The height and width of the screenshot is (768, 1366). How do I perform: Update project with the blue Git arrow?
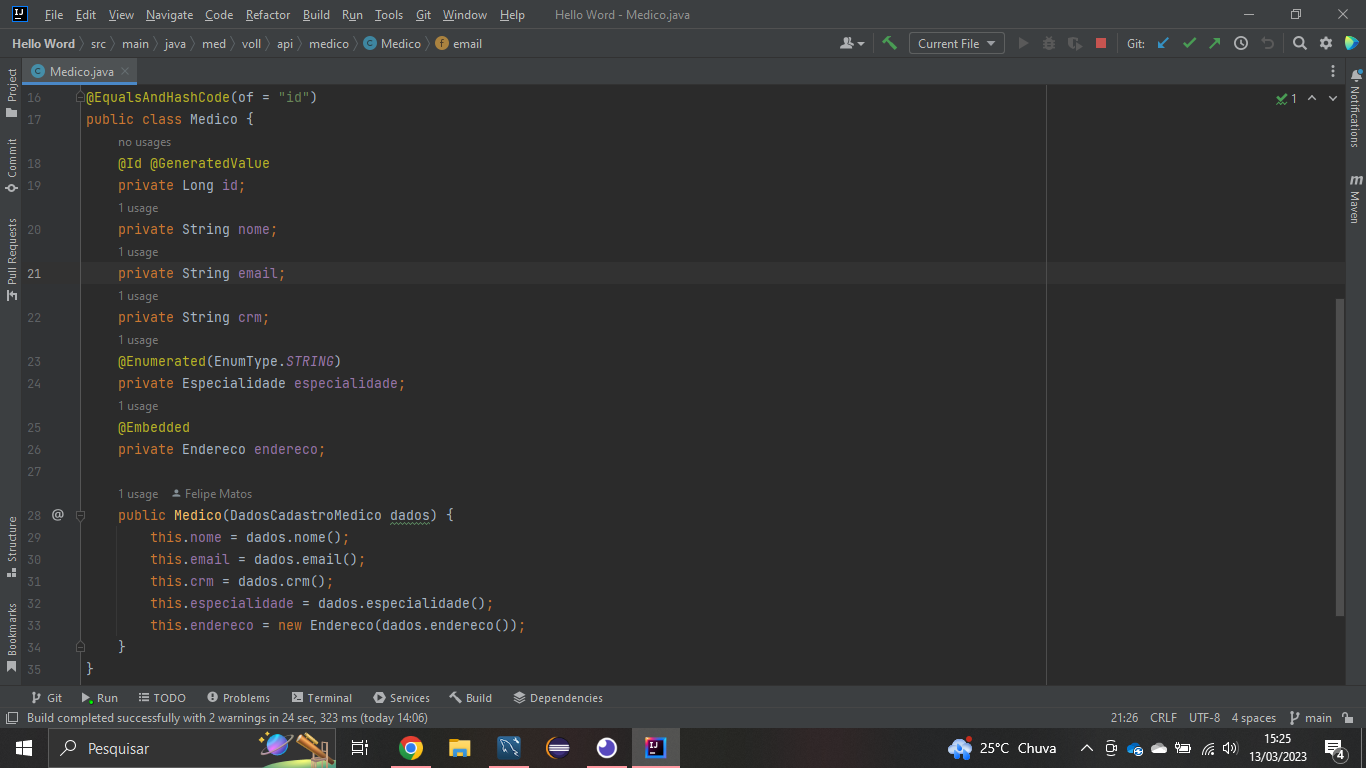(1163, 43)
